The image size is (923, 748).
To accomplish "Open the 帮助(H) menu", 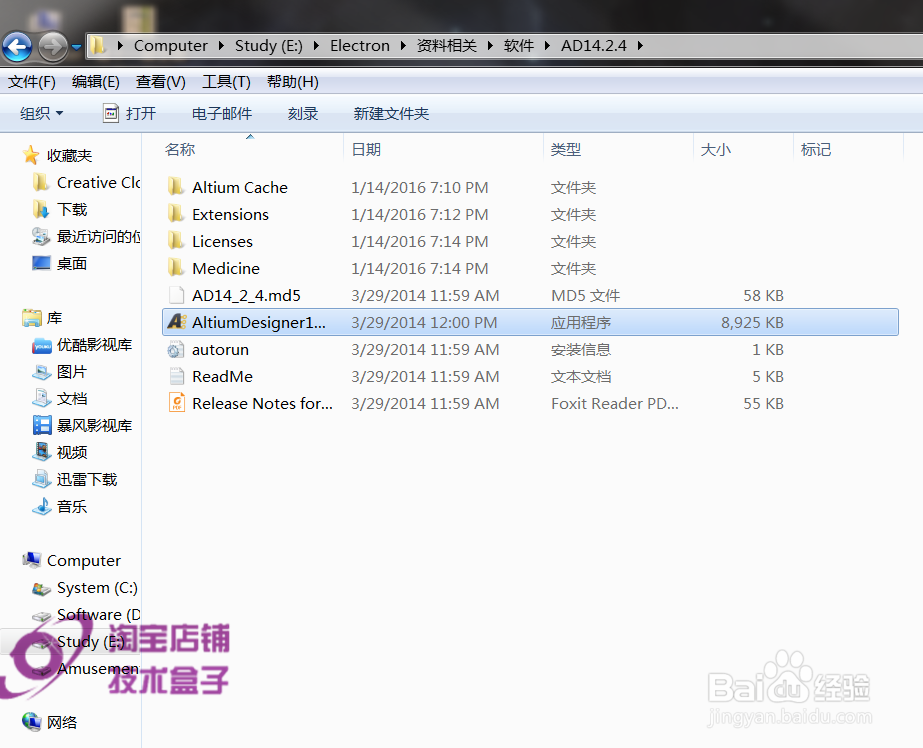I will [x=293, y=82].
